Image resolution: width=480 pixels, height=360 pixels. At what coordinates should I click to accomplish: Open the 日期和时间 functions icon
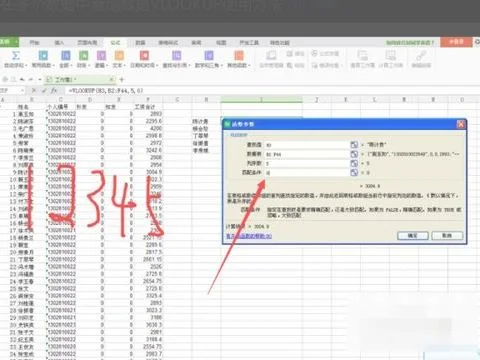point(144,55)
